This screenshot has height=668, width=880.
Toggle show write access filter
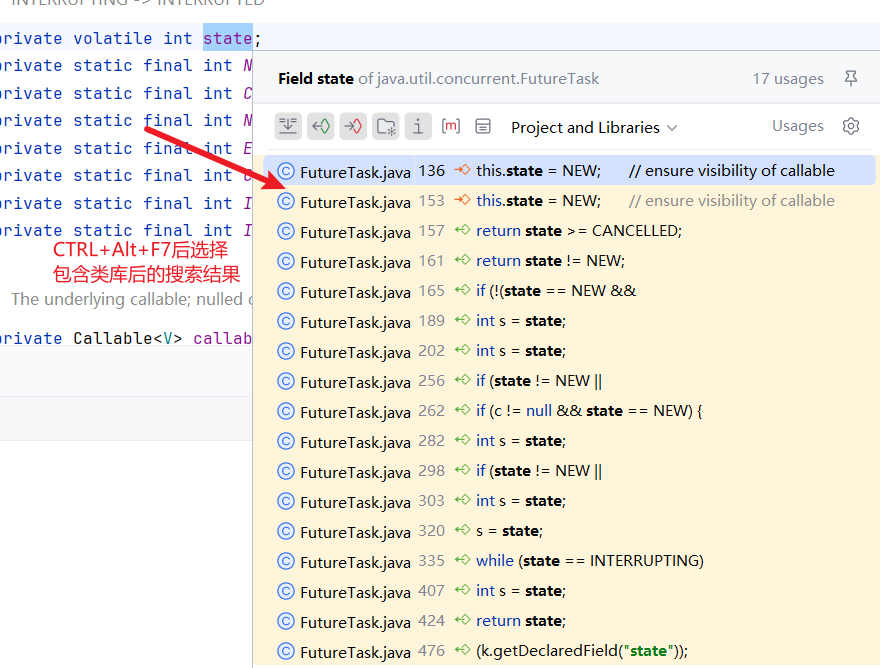click(x=352, y=126)
